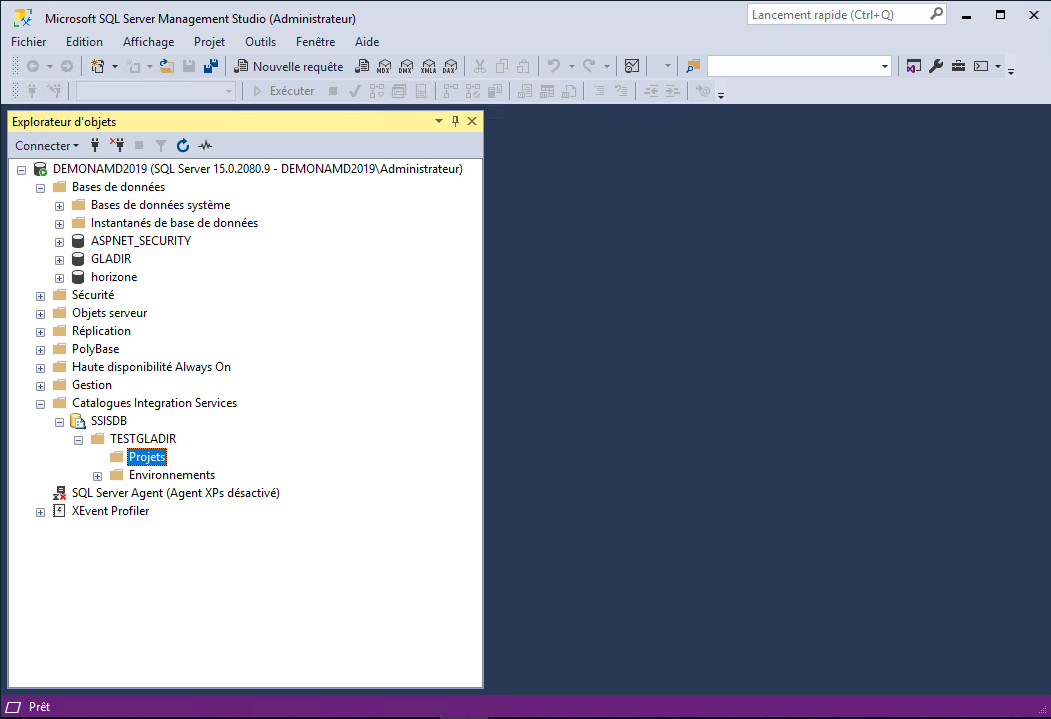Image resolution: width=1051 pixels, height=719 pixels.
Task: Open the Activity Monitor icon in Explorer toolbar
Action: click(x=205, y=145)
